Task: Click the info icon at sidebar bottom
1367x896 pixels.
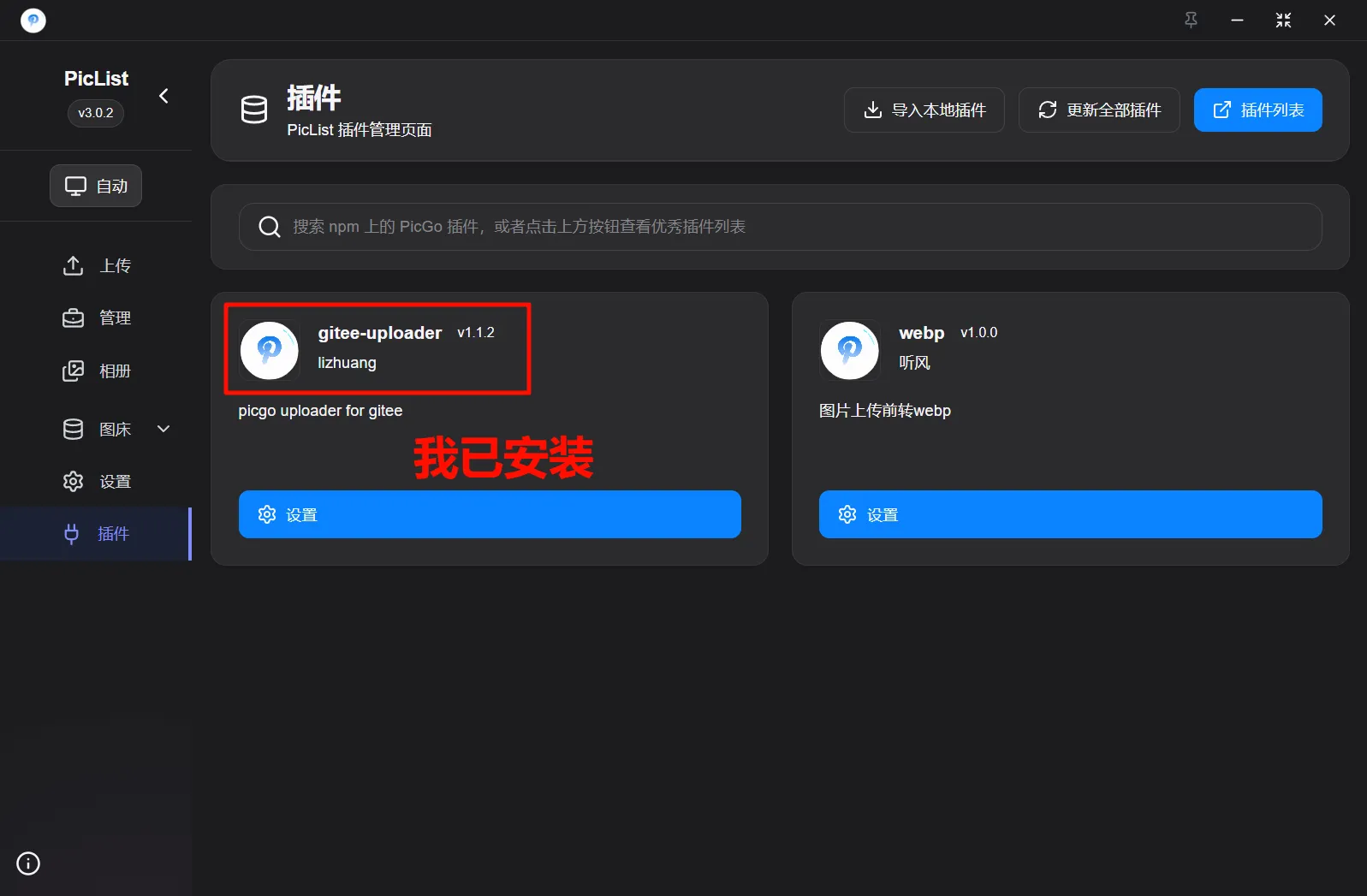Action: (28, 863)
